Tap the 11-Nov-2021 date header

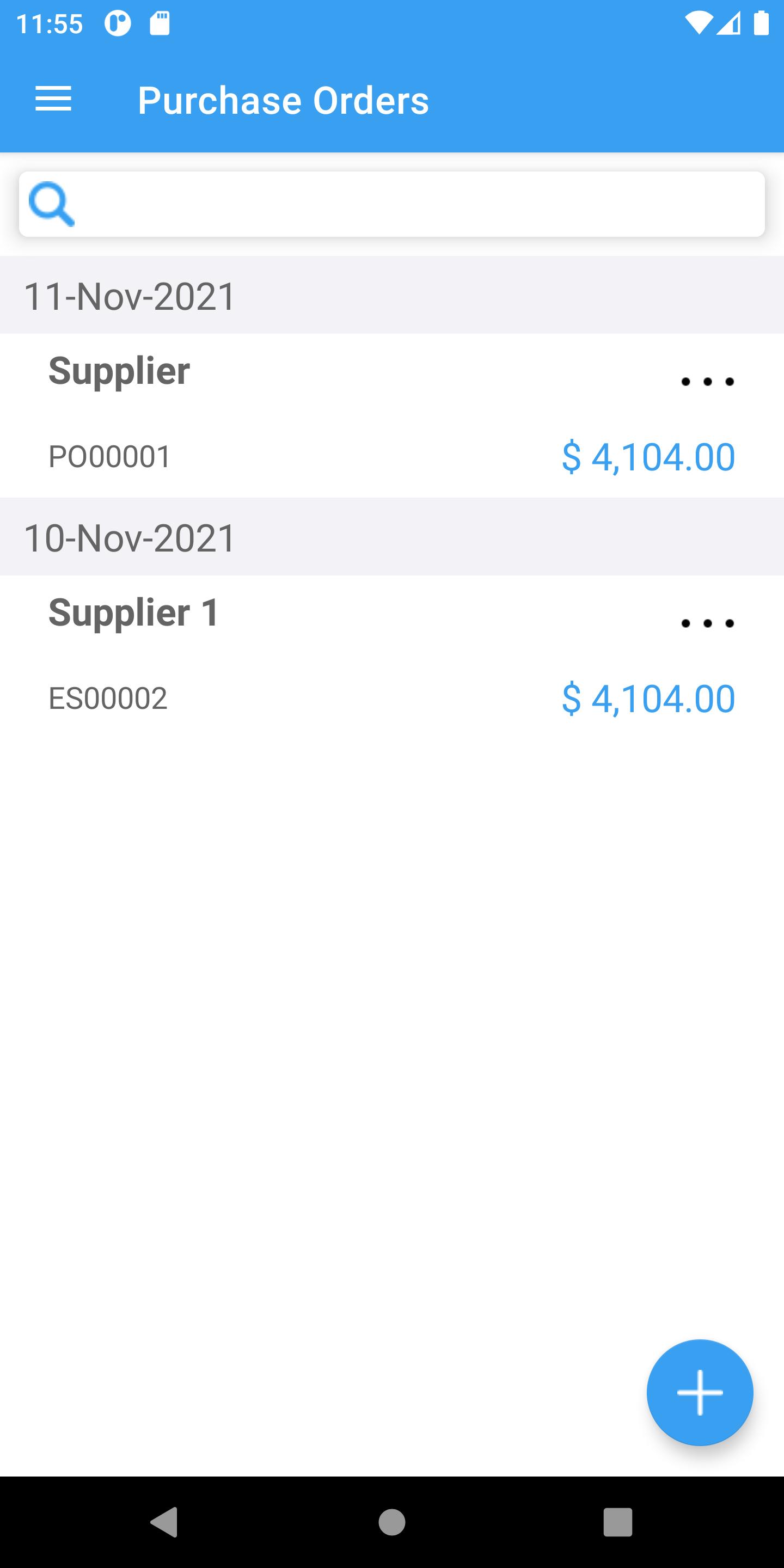click(x=129, y=296)
